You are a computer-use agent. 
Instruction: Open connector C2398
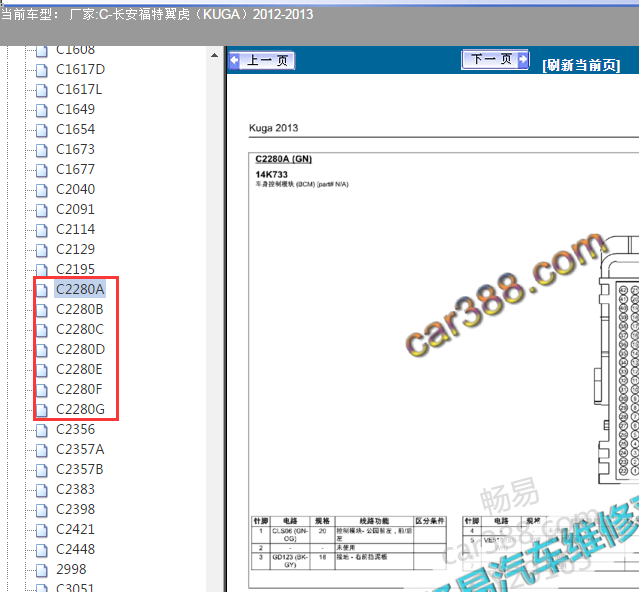[75, 509]
